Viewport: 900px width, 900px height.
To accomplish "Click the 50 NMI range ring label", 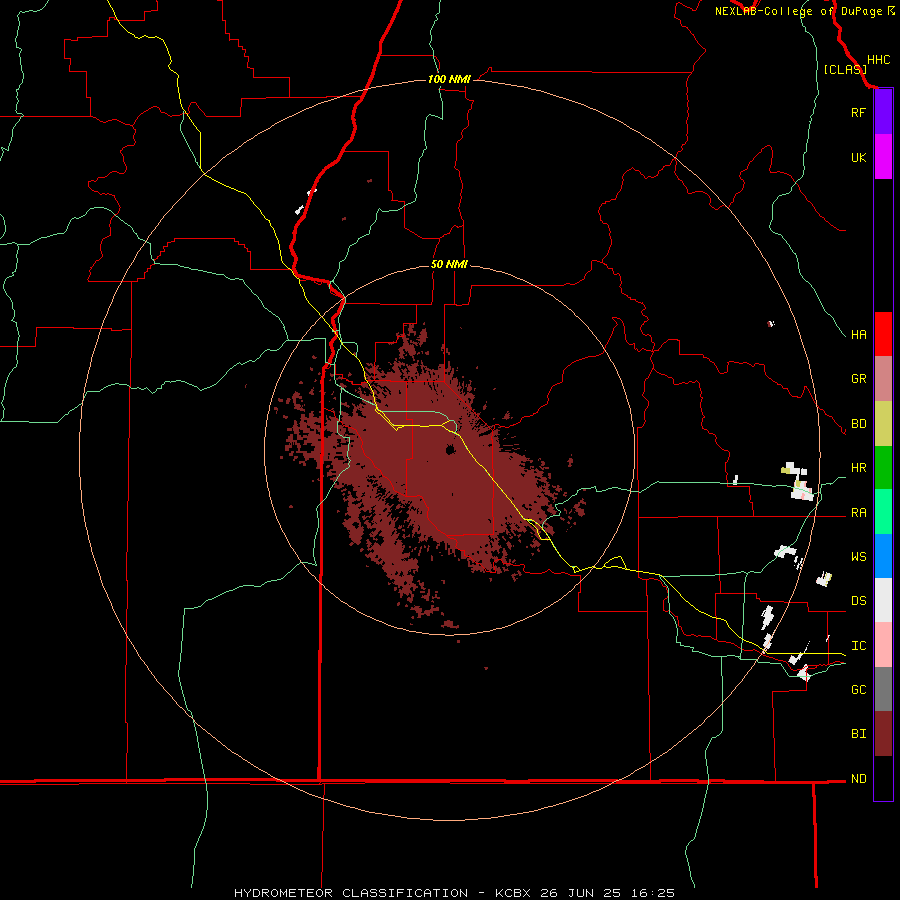I will click(x=449, y=264).
